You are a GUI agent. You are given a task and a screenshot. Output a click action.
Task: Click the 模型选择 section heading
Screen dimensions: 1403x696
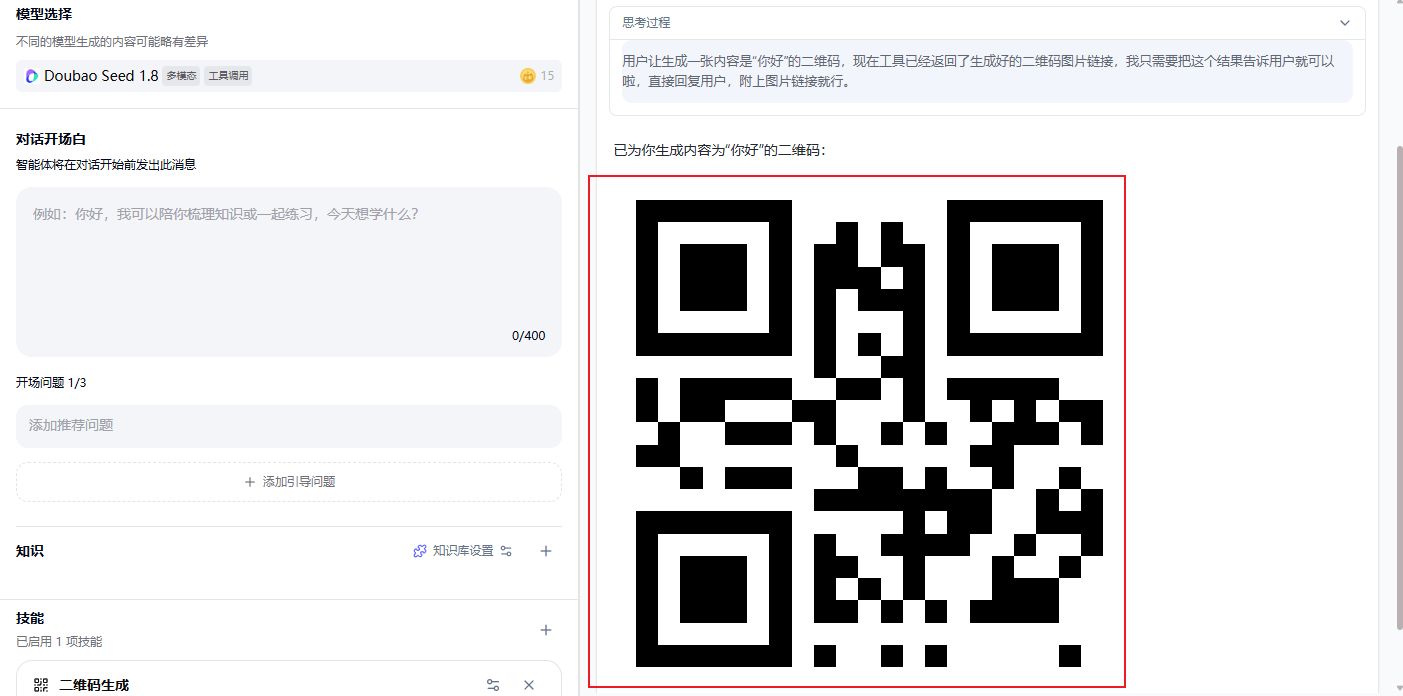tap(44, 14)
